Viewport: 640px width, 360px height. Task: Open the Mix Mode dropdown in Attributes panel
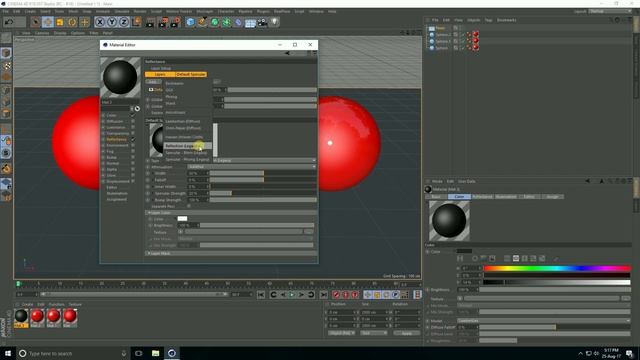543,305
